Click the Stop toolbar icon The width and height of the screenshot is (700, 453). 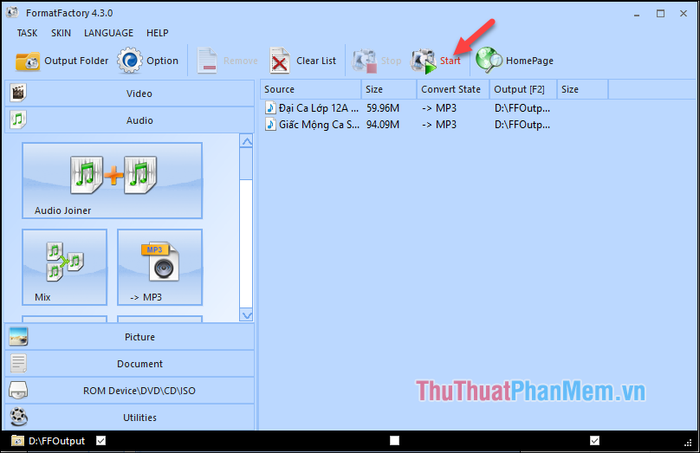(x=365, y=61)
